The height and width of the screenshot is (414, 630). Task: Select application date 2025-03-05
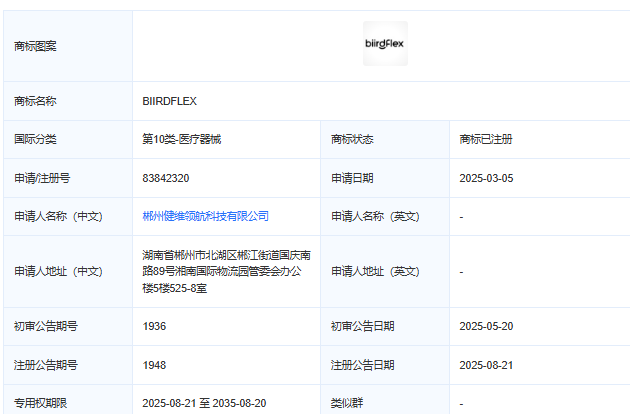[486, 178]
